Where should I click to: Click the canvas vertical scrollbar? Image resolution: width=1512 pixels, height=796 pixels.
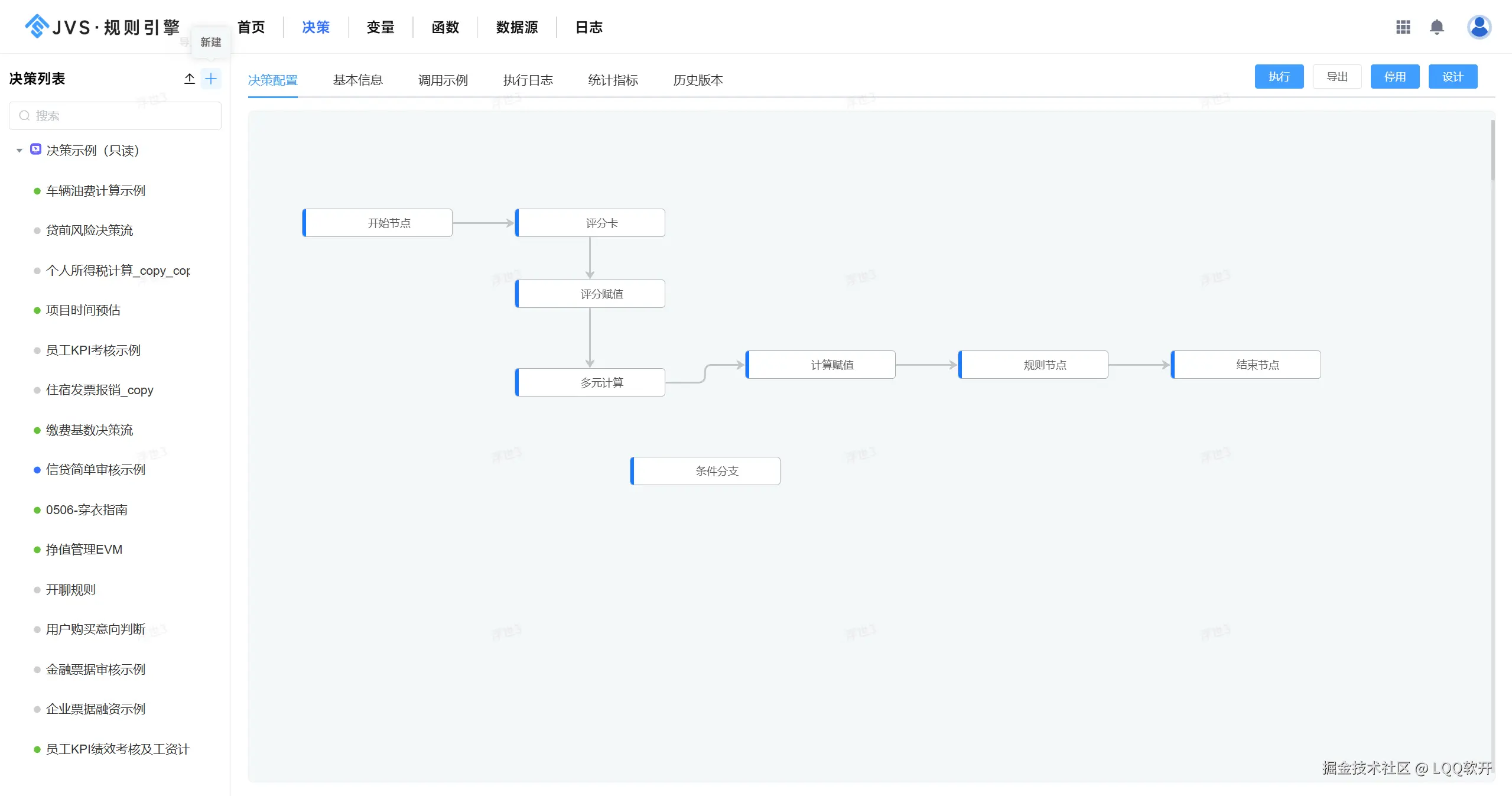(1493, 151)
